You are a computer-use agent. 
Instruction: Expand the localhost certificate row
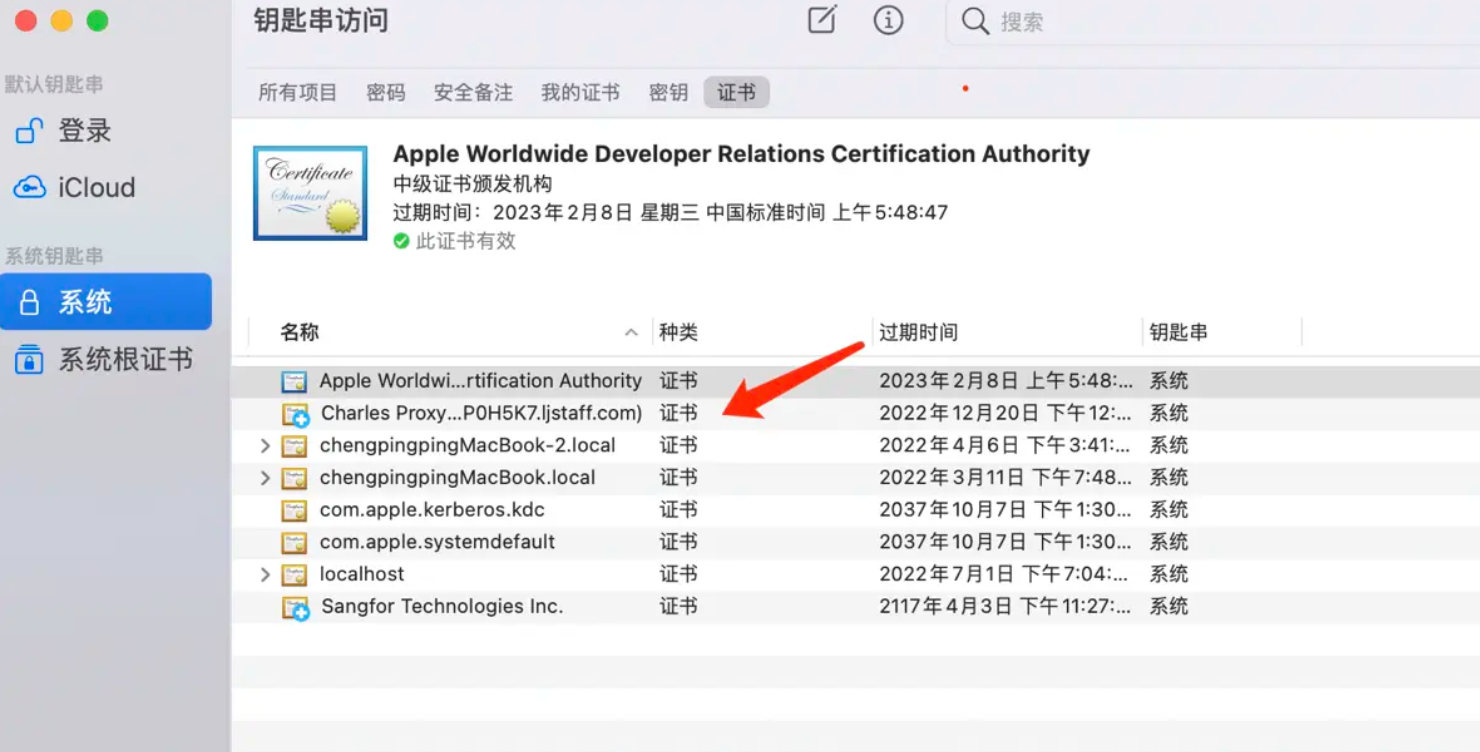point(265,574)
